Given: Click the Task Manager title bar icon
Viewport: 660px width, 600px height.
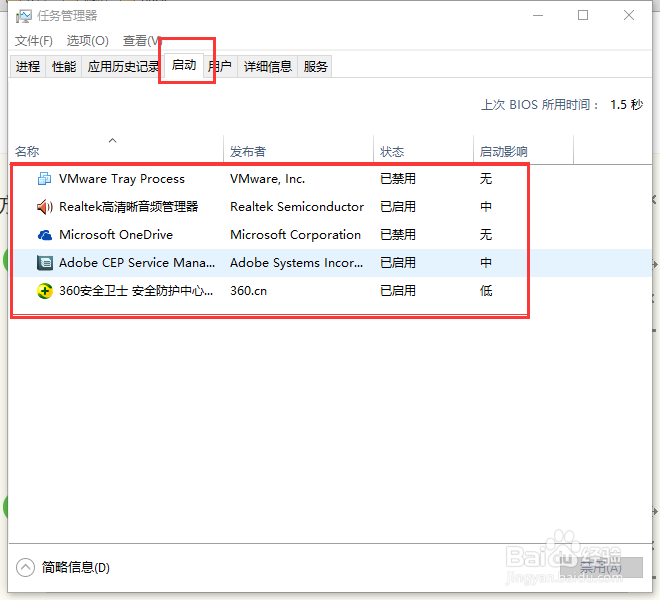Looking at the screenshot, I should pyautogui.click(x=24, y=16).
